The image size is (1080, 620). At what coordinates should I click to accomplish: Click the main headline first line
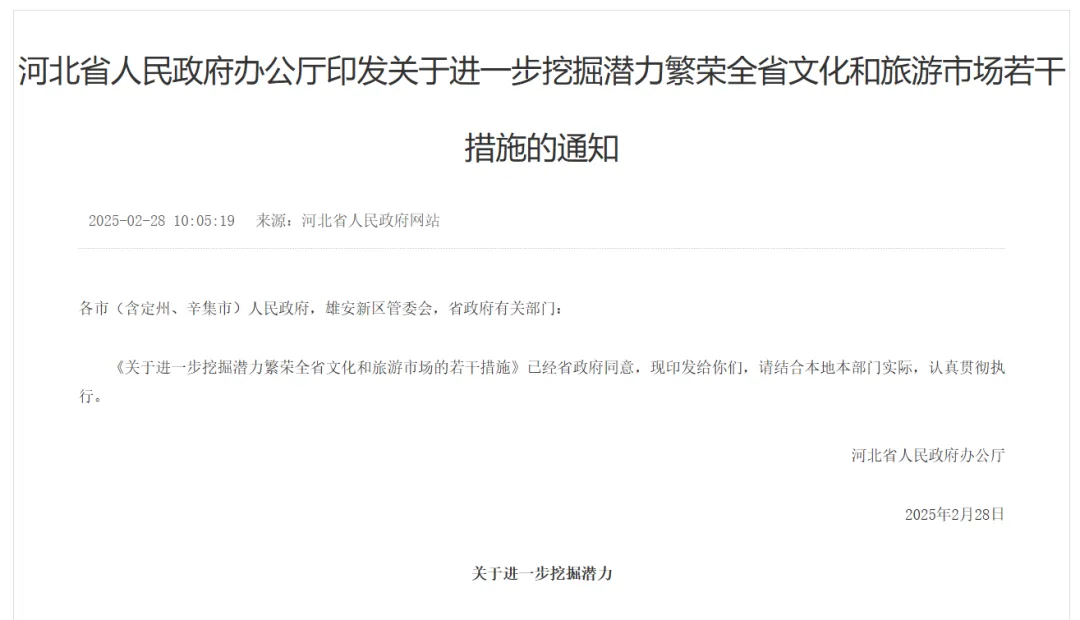[541, 72]
